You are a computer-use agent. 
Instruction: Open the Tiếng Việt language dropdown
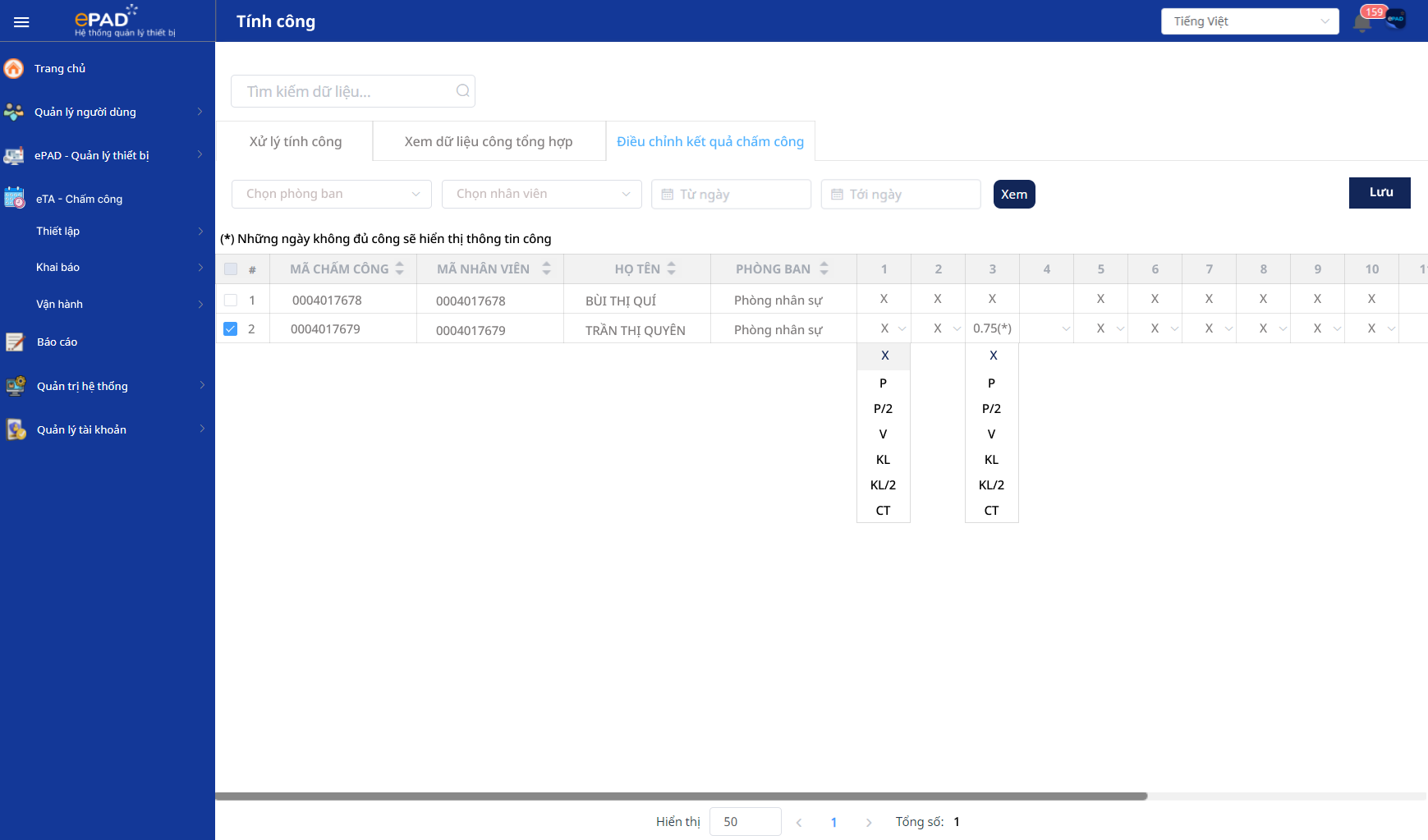point(1250,21)
